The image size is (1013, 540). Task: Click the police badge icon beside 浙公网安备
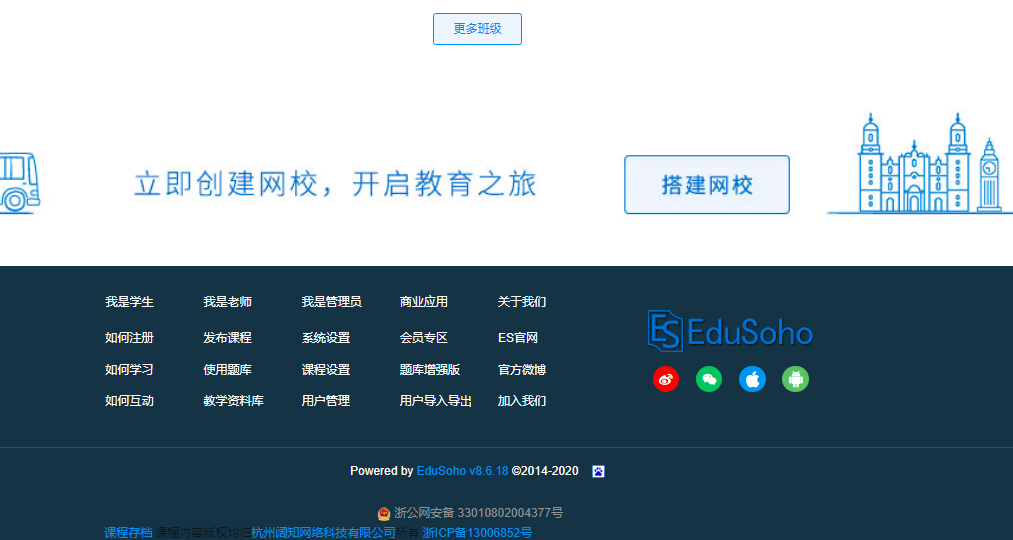click(384, 513)
